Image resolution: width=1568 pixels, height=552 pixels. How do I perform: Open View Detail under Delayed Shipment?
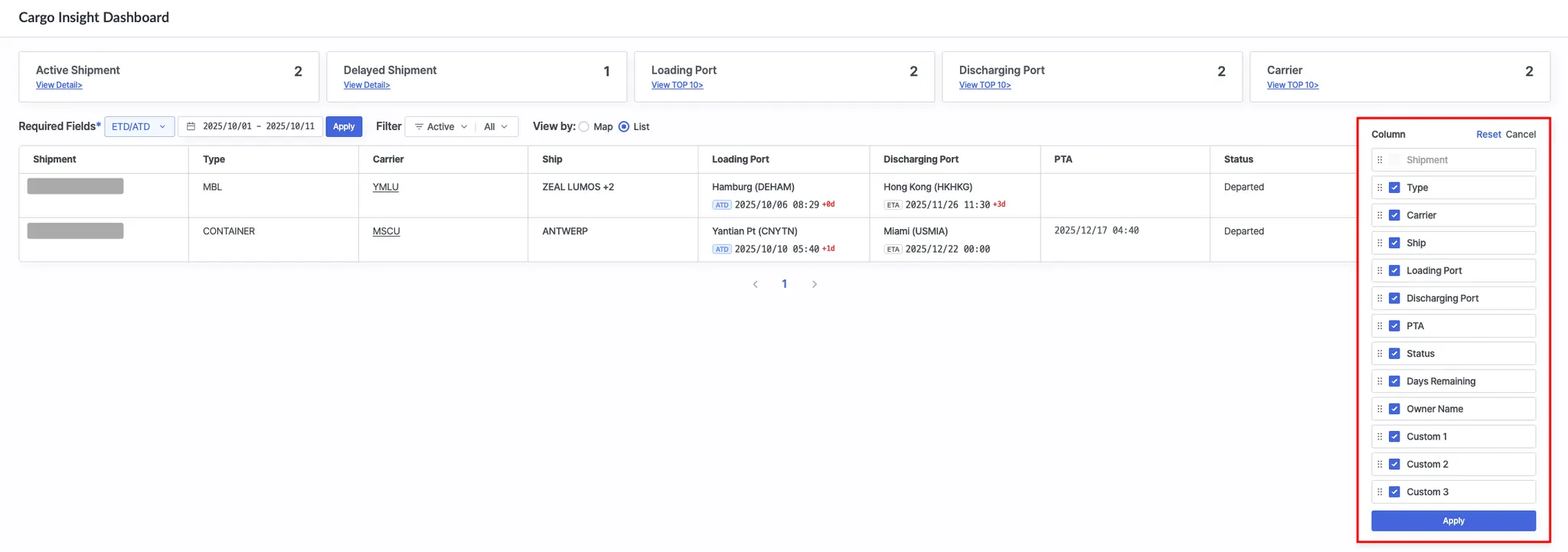pos(366,85)
